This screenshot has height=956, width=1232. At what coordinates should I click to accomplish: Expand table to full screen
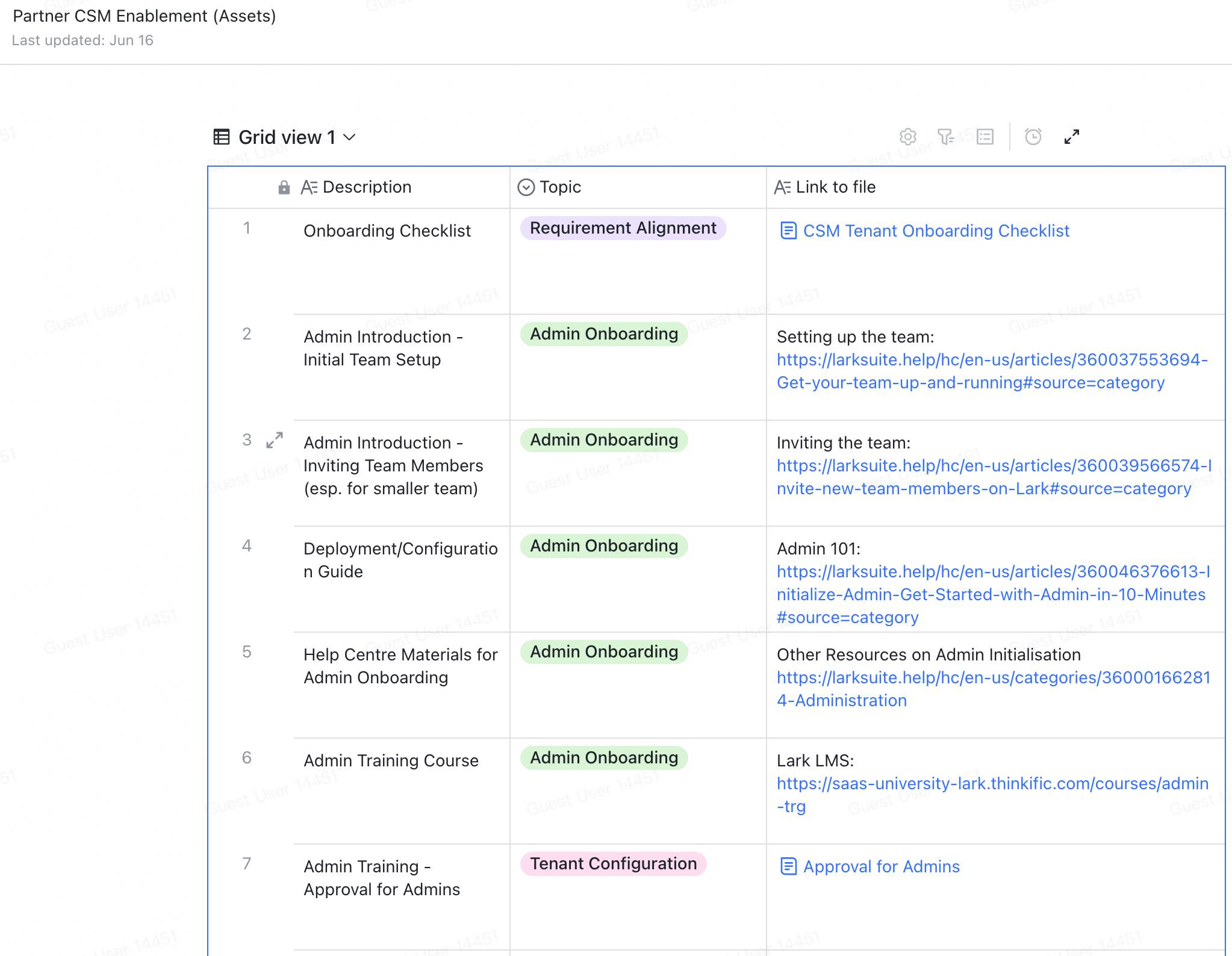1072,137
